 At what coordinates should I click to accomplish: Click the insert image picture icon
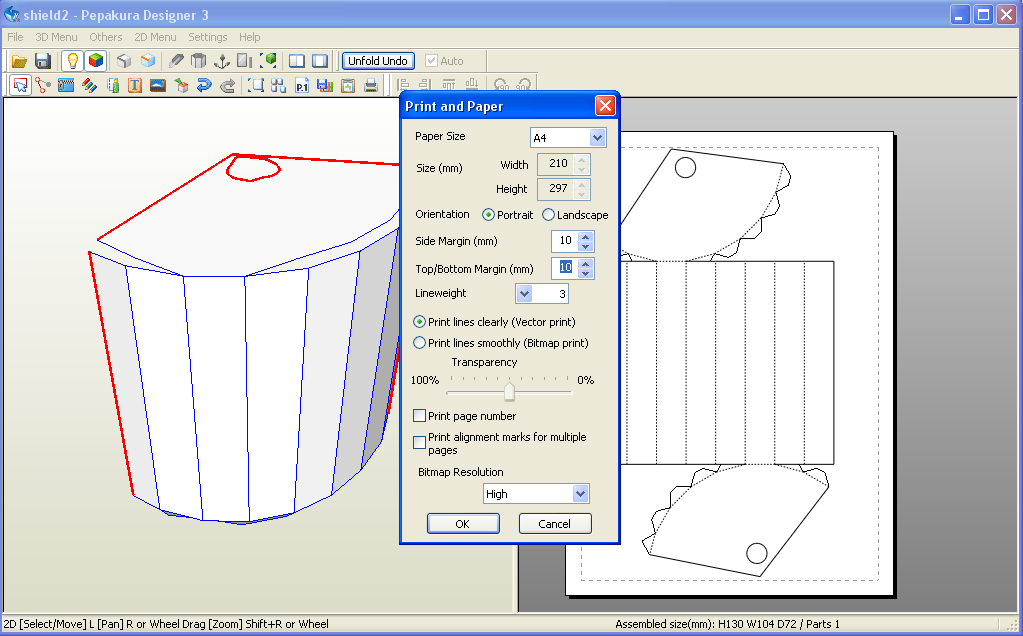click(x=158, y=85)
